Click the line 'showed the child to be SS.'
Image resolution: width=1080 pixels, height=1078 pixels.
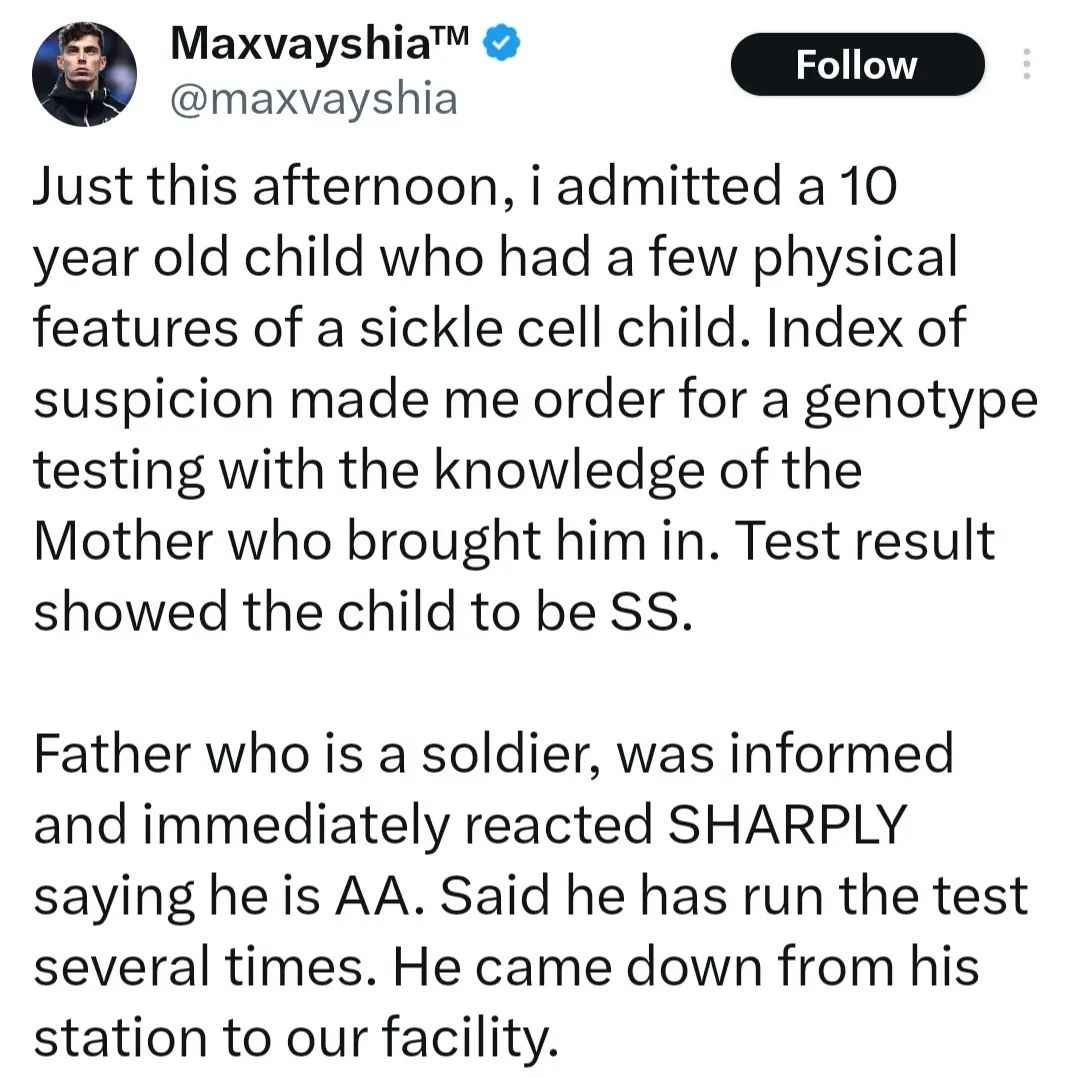click(362, 612)
